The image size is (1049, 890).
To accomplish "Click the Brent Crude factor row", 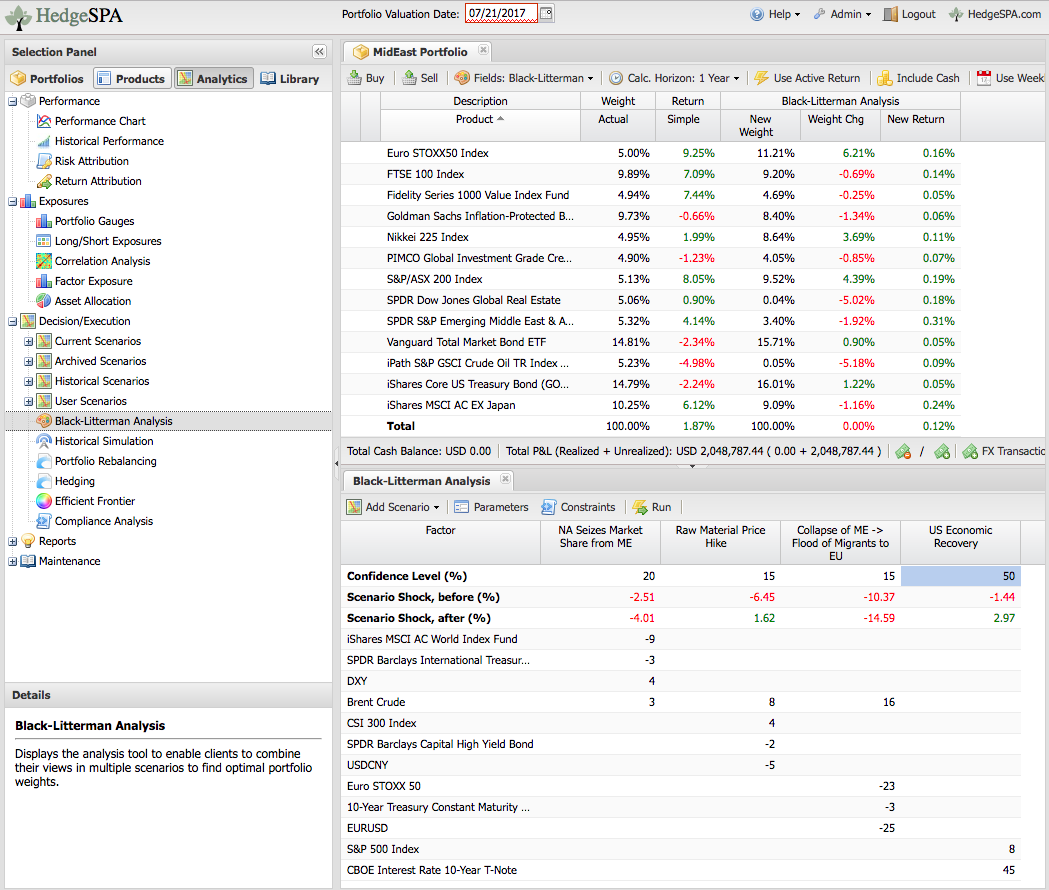I will pyautogui.click(x=681, y=703).
